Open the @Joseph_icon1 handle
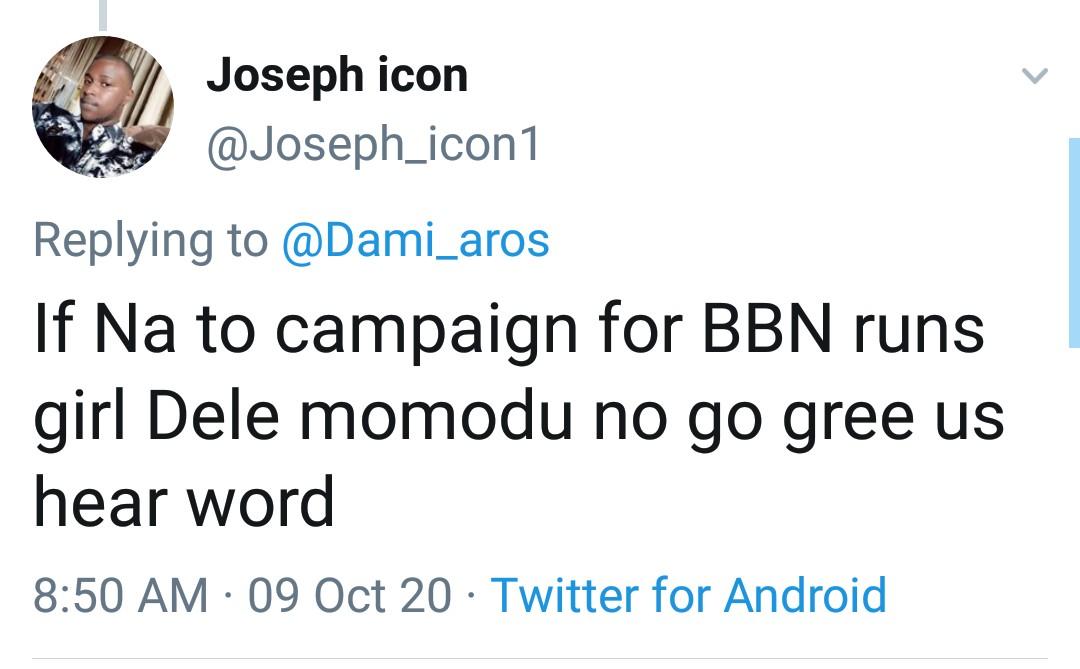This screenshot has width=1080, height=669. pyautogui.click(x=373, y=145)
